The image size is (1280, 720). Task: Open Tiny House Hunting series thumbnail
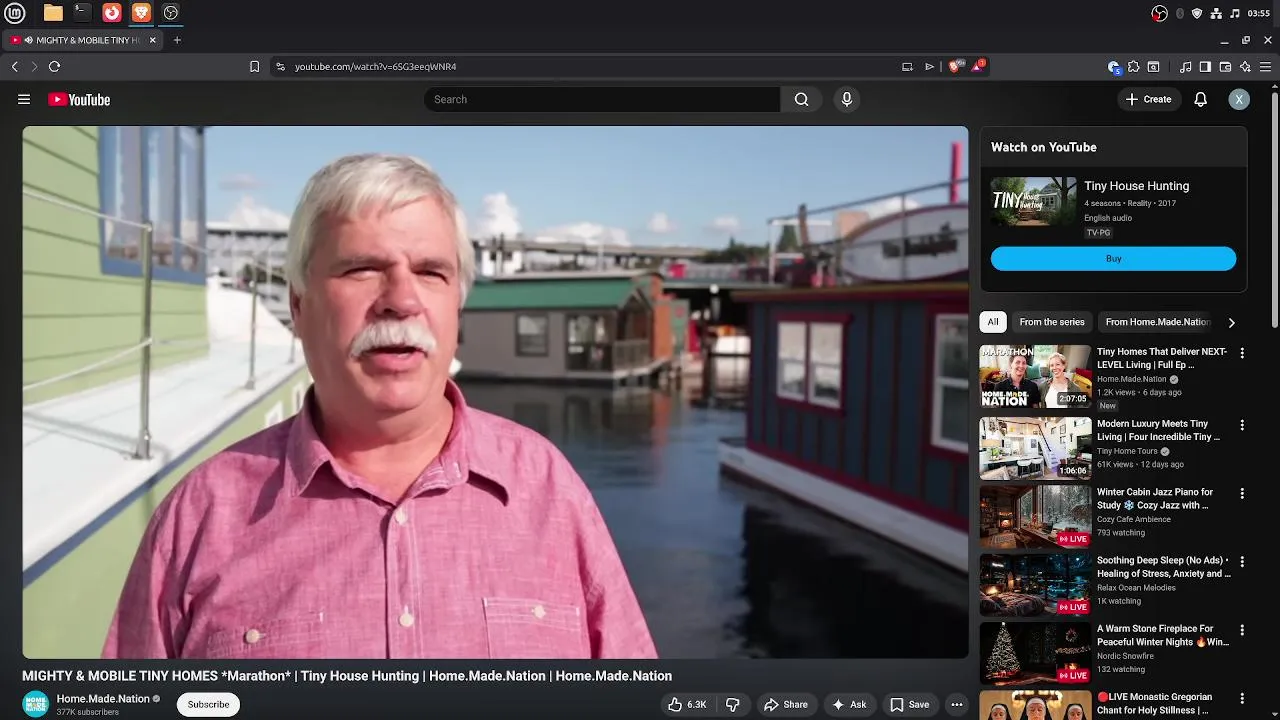pyautogui.click(x=1034, y=202)
